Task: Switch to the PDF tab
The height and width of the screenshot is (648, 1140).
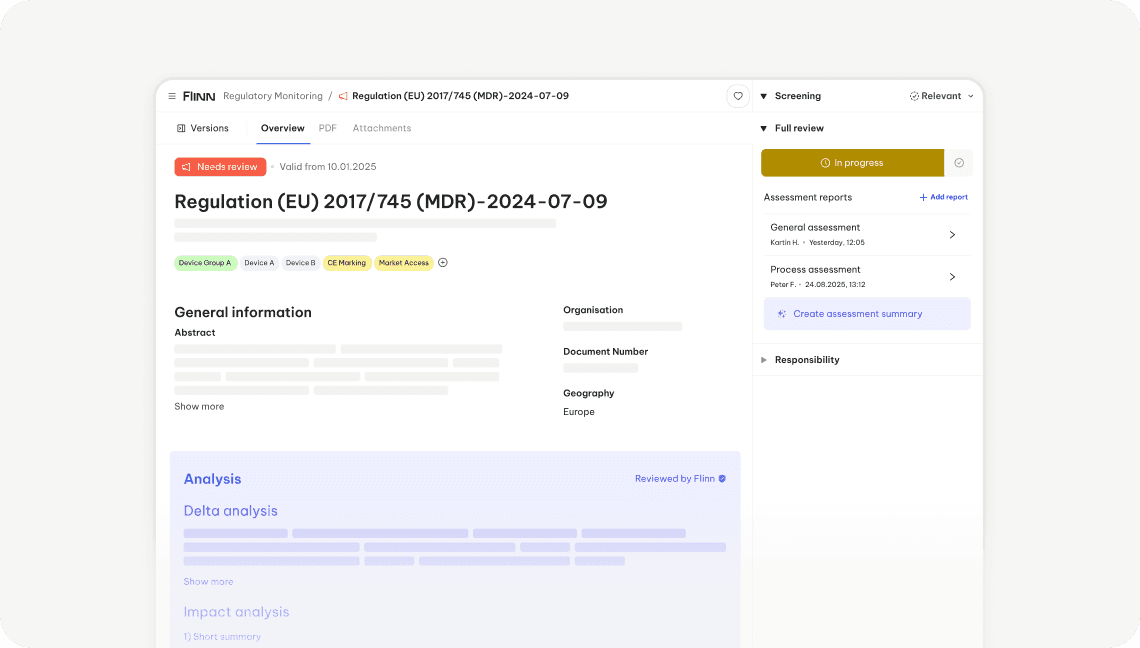Action: coord(327,128)
